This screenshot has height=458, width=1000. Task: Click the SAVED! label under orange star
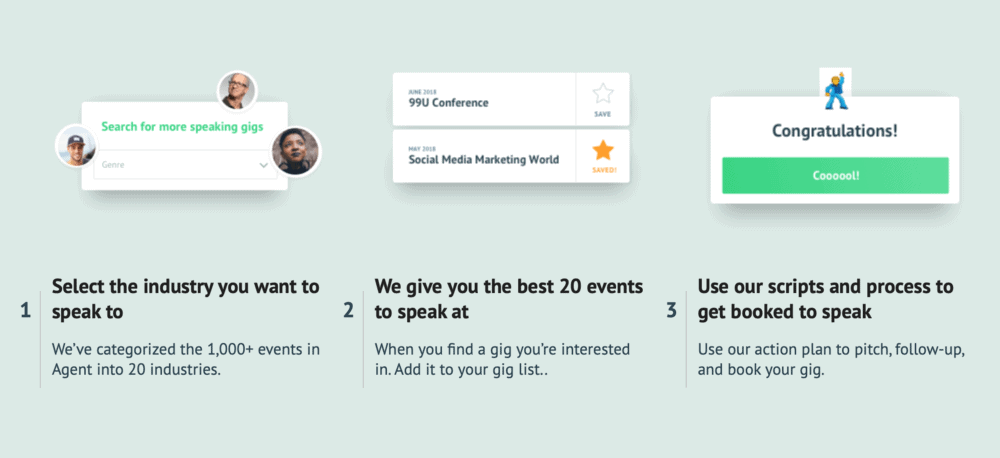(x=603, y=170)
